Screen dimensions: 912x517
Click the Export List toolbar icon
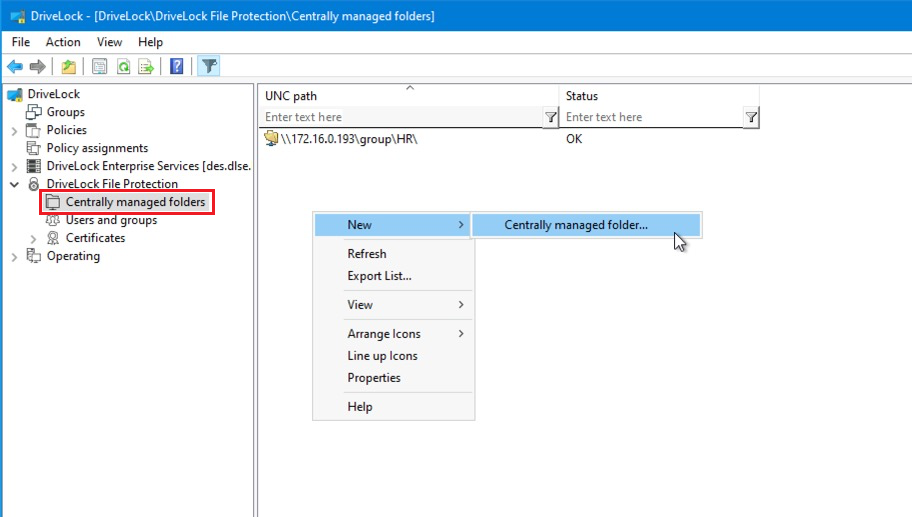[146, 67]
